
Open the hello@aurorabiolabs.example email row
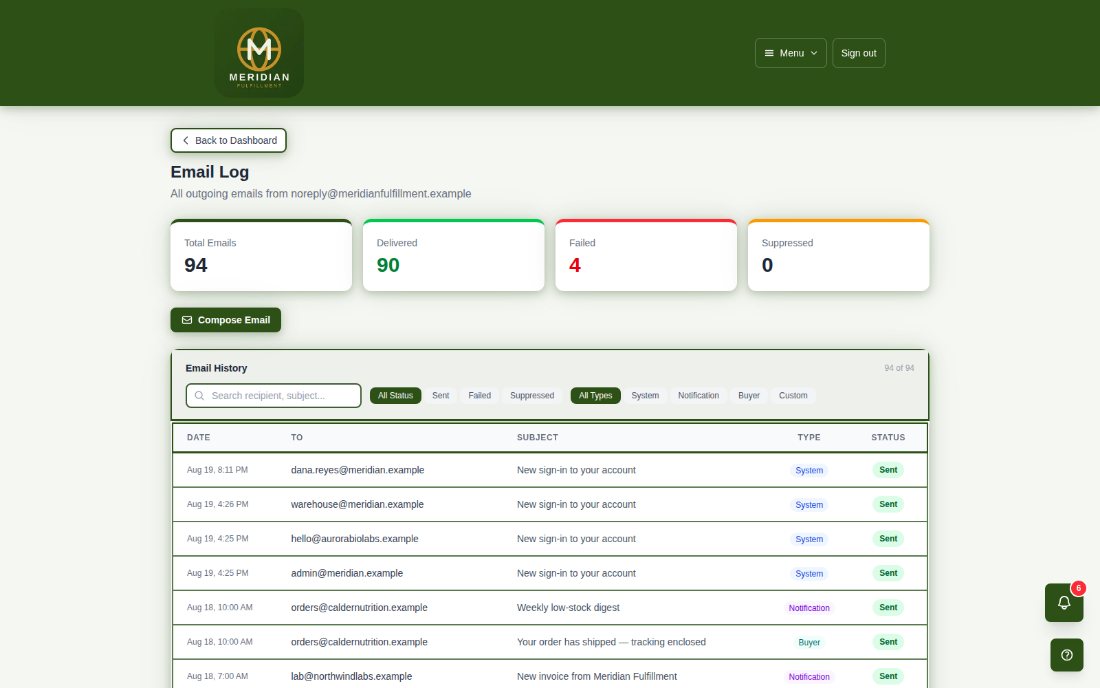point(550,539)
